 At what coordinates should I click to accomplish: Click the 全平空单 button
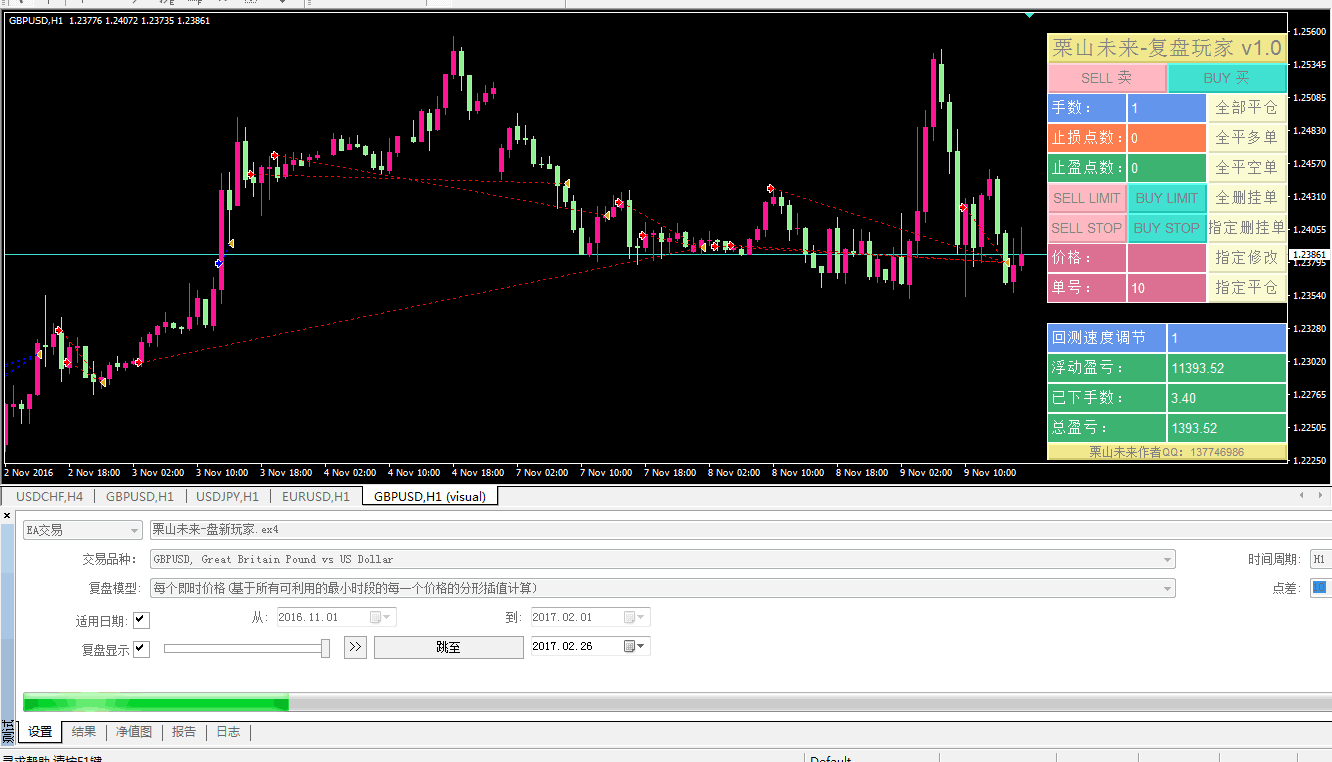(1247, 168)
